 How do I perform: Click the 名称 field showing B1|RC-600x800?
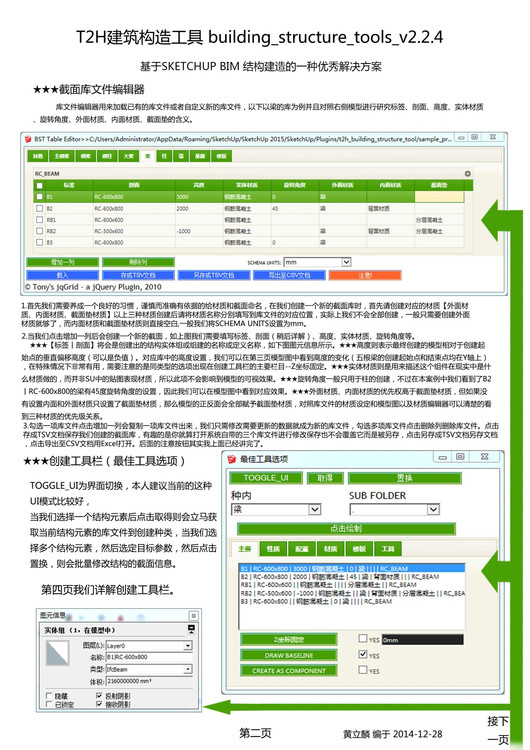click(149, 657)
